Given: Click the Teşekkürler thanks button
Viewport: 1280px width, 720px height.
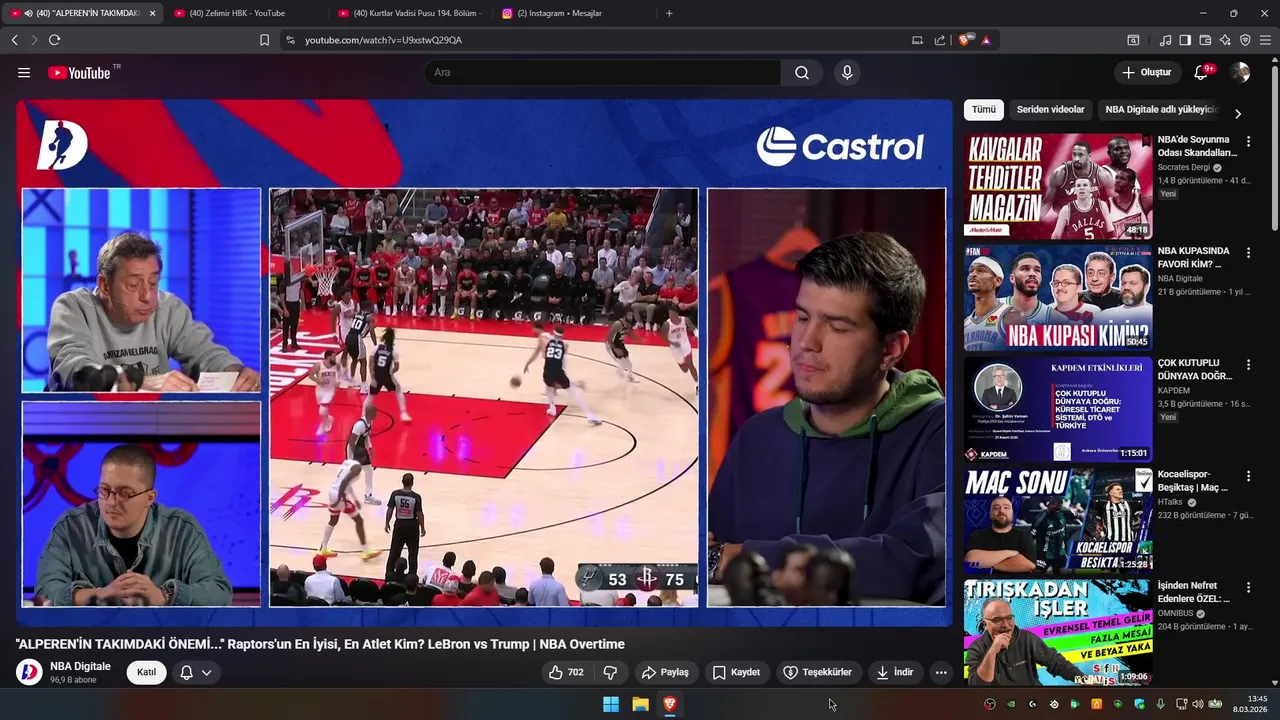Looking at the screenshot, I should [818, 672].
